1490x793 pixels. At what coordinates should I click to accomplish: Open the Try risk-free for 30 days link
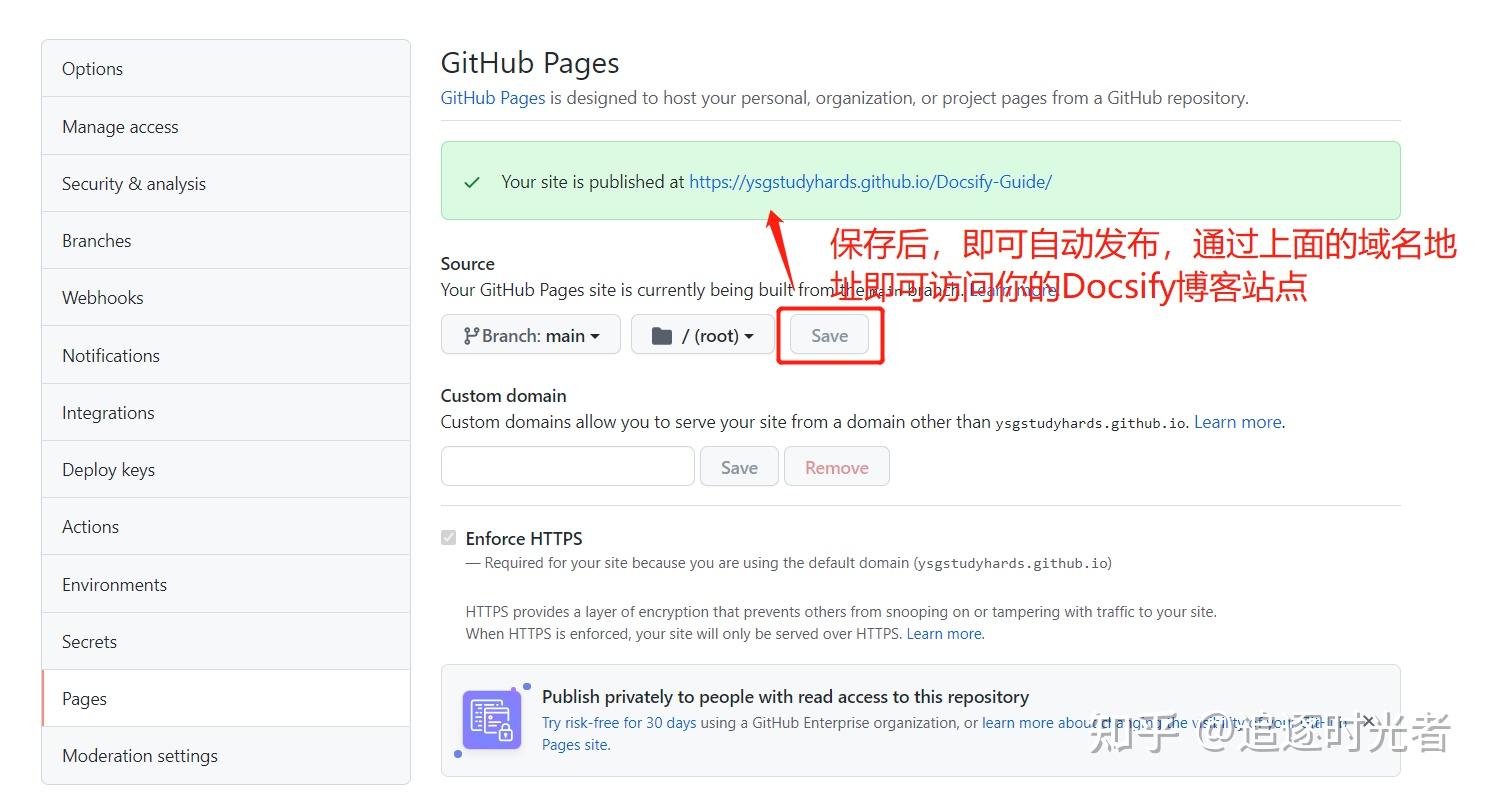pyautogui.click(x=619, y=722)
